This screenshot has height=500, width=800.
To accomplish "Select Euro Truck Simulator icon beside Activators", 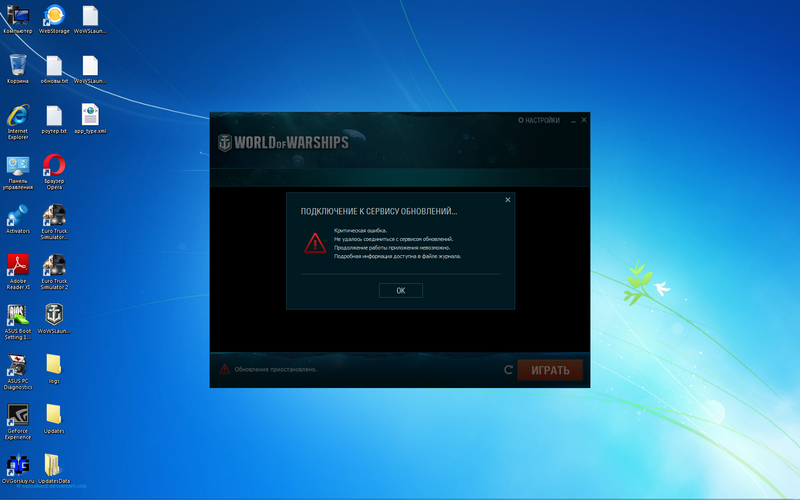I will point(54,222).
